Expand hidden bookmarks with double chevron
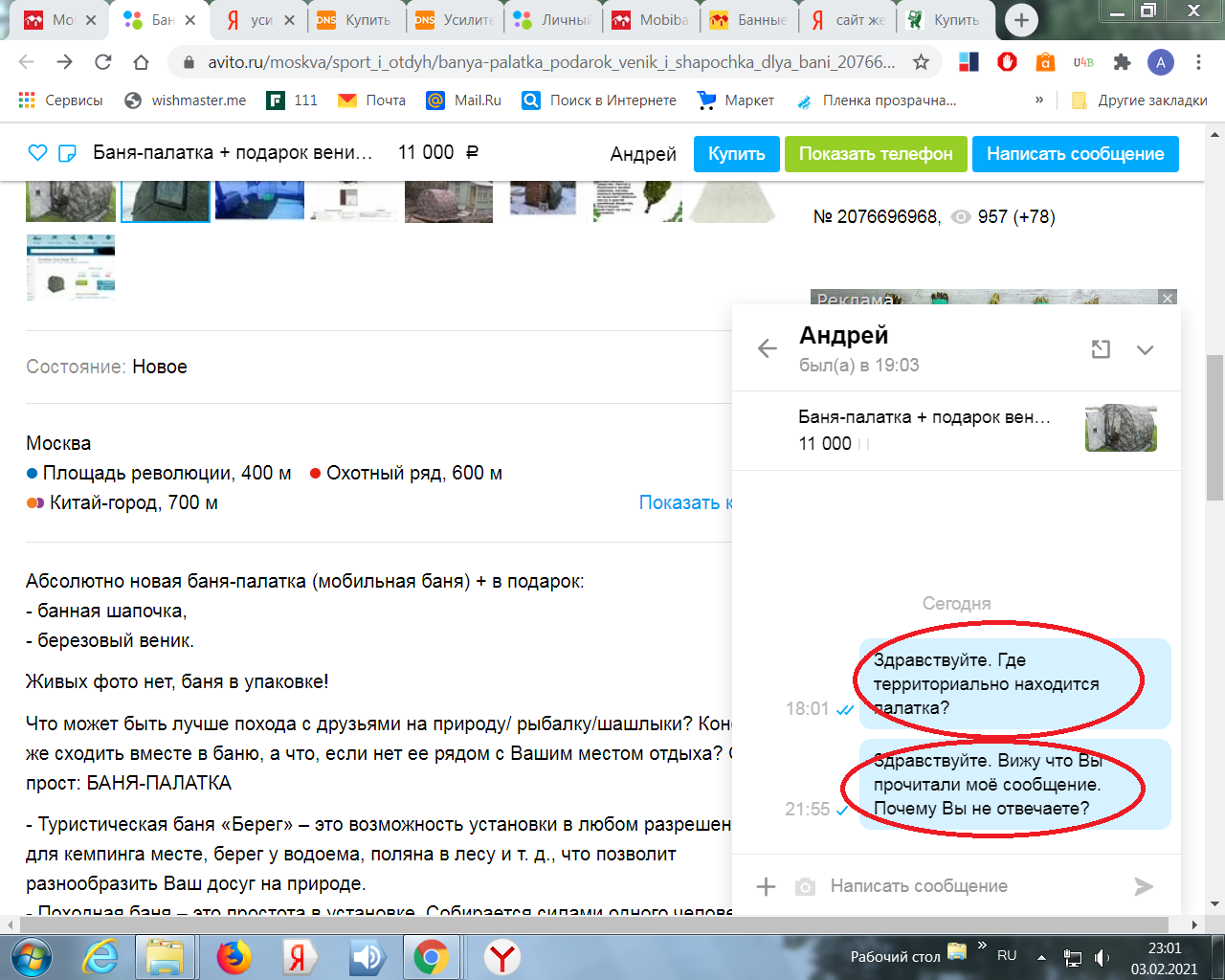This screenshot has width=1225, height=980. click(x=1039, y=100)
